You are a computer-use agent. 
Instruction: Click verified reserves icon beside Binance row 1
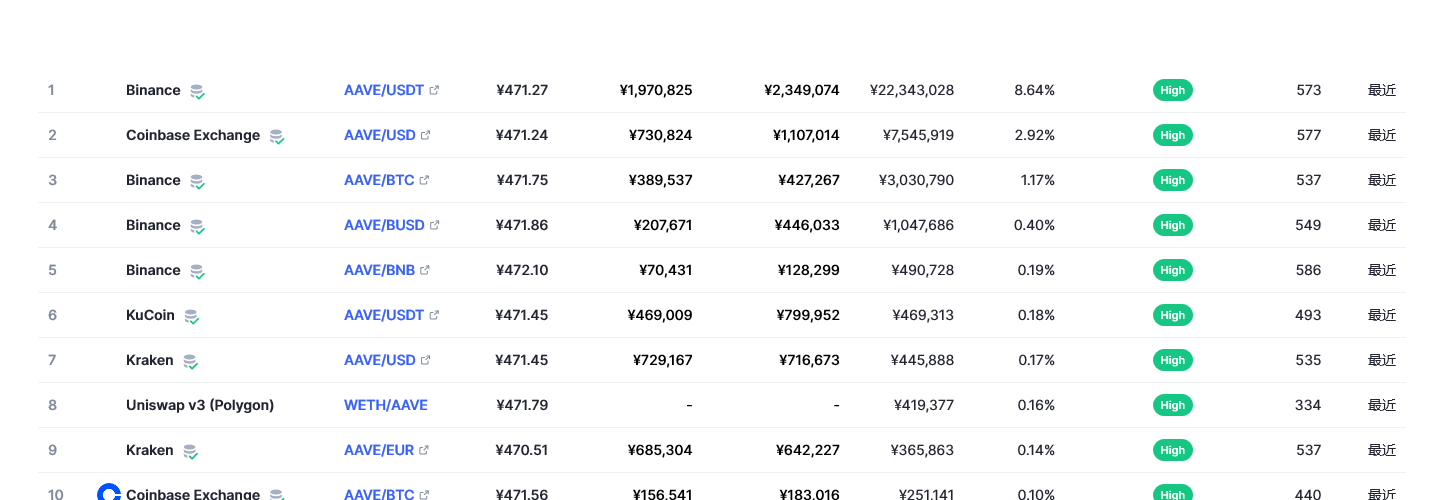[x=198, y=91]
